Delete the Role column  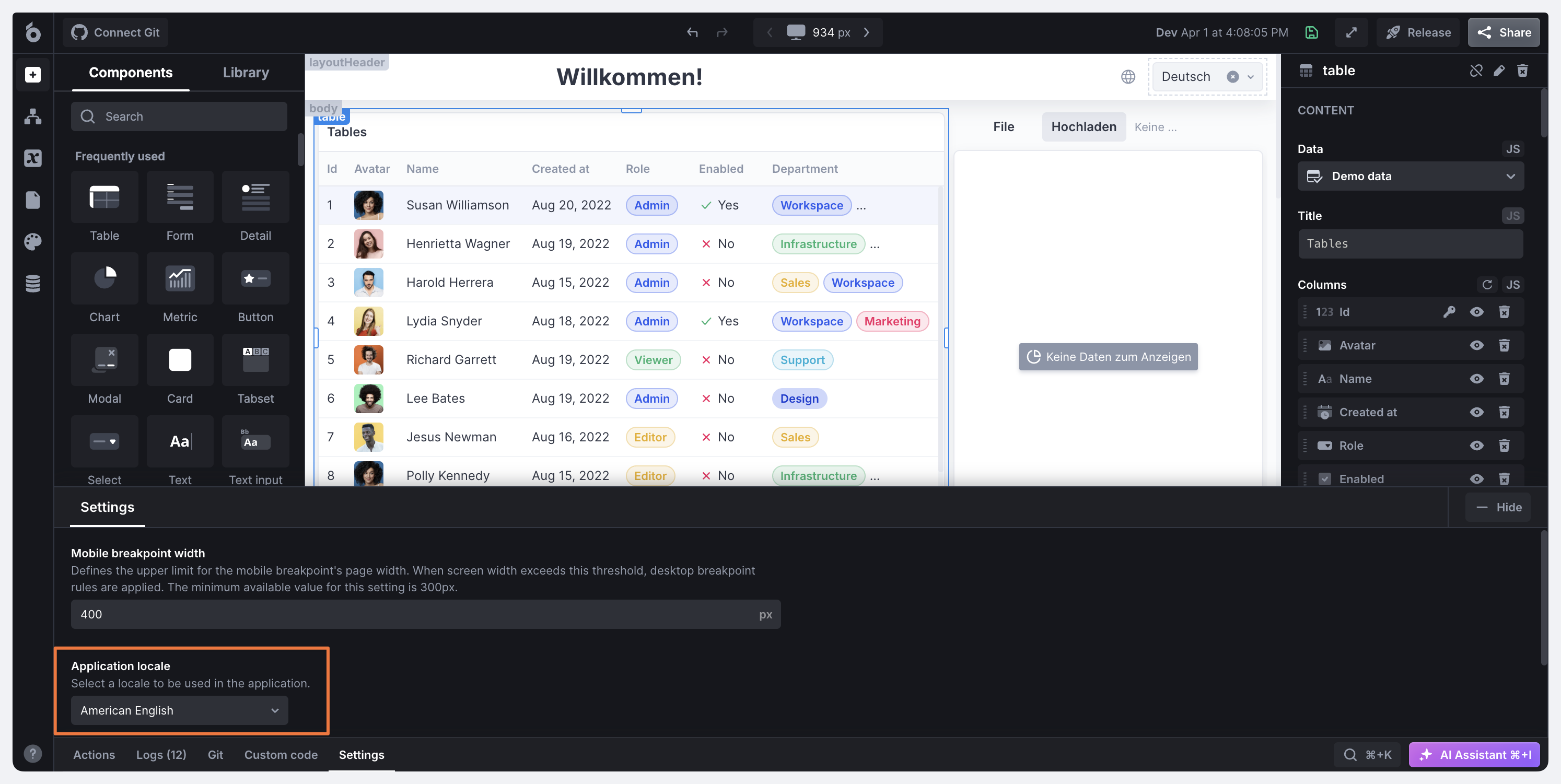(1504, 446)
